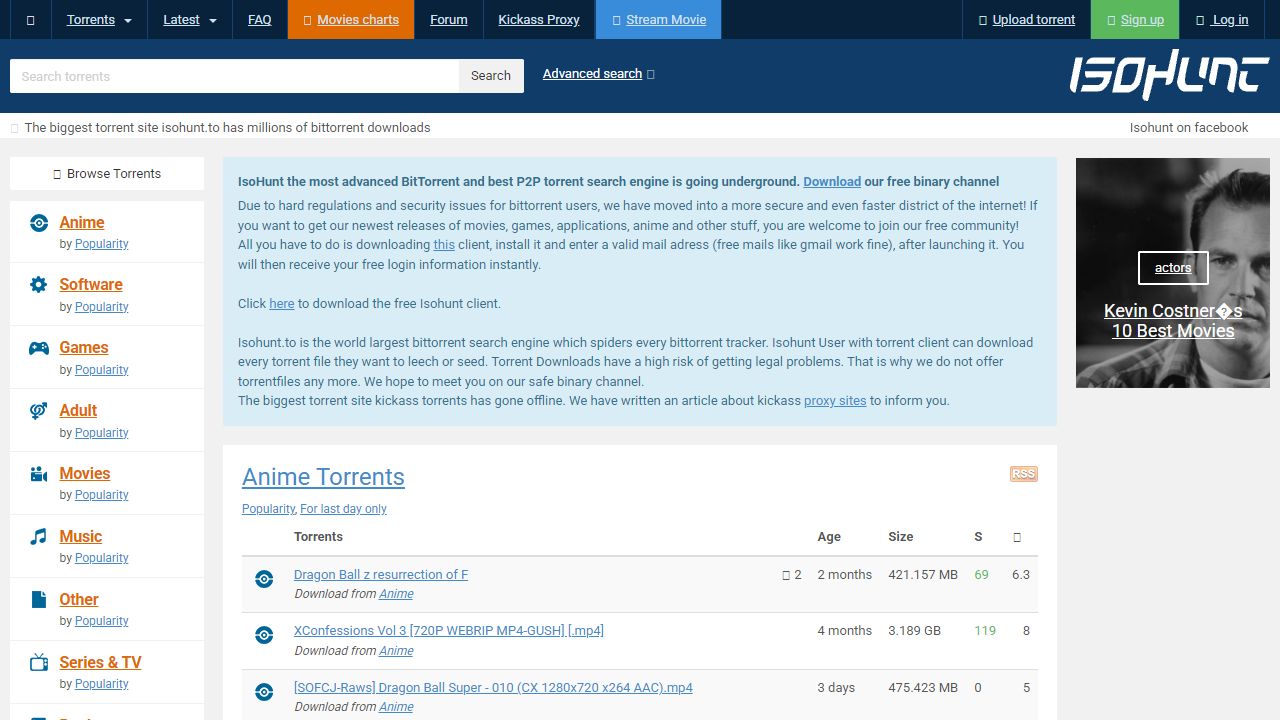
Task: Click the RSS feed icon for Anime Torrents
Action: point(1024,474)
